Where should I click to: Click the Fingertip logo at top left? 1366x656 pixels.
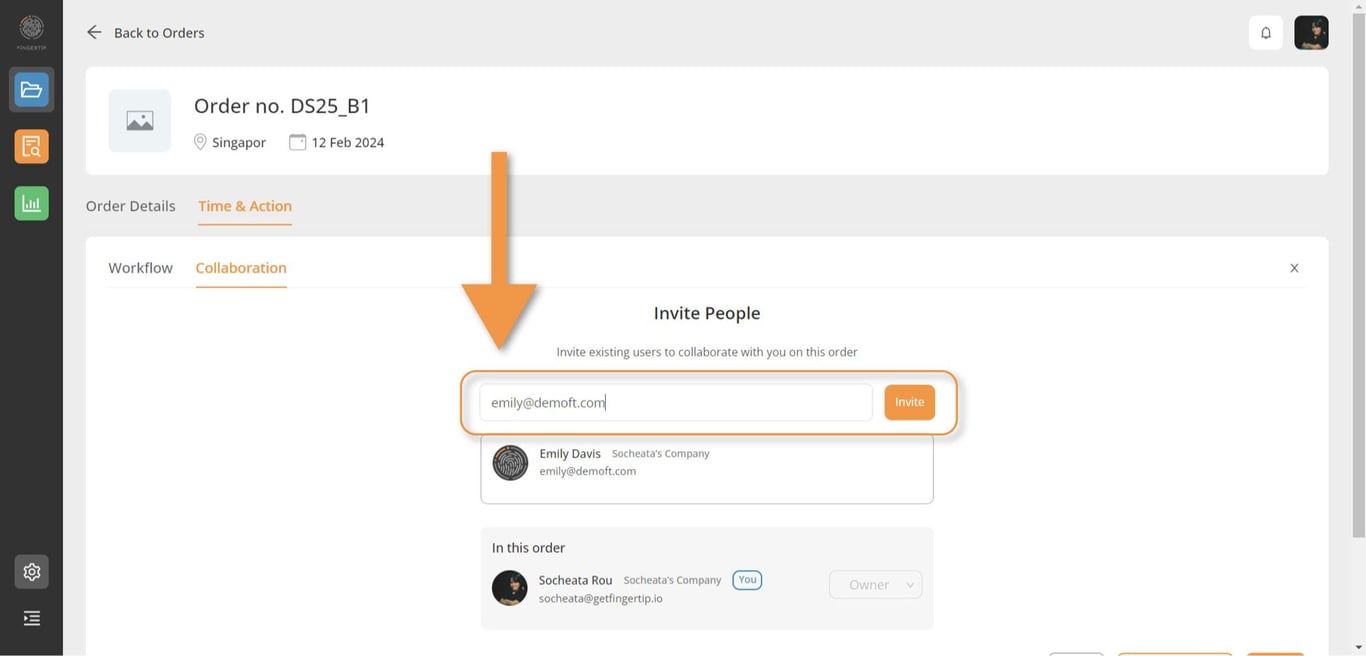(31, 31)
